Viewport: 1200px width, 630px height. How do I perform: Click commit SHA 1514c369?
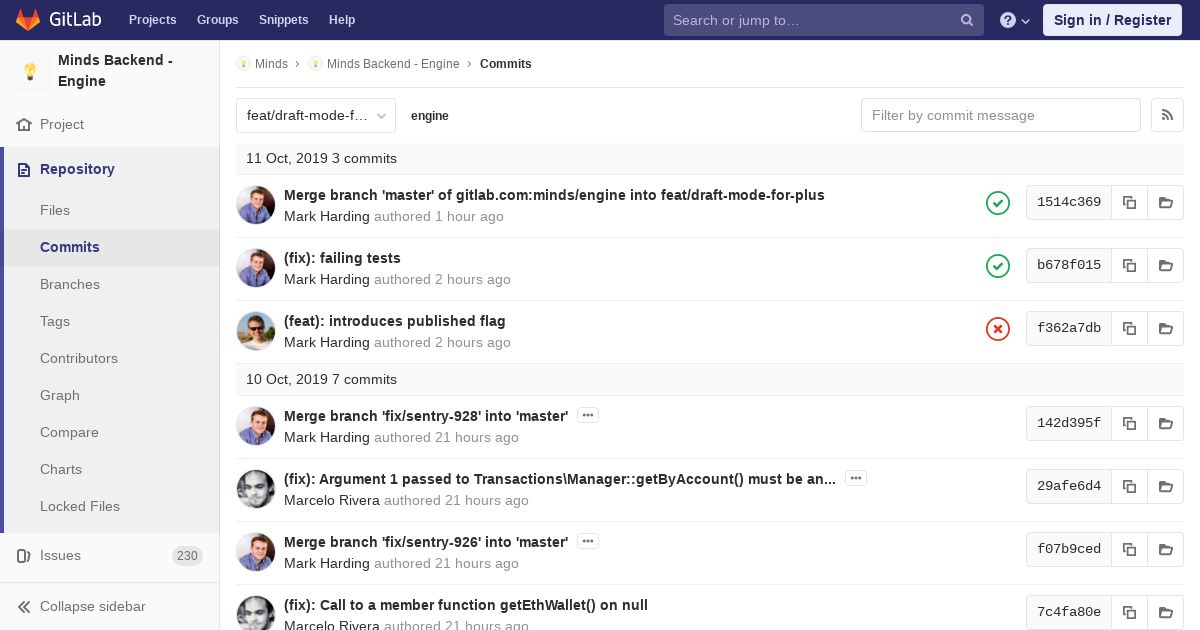[1069, 202]
